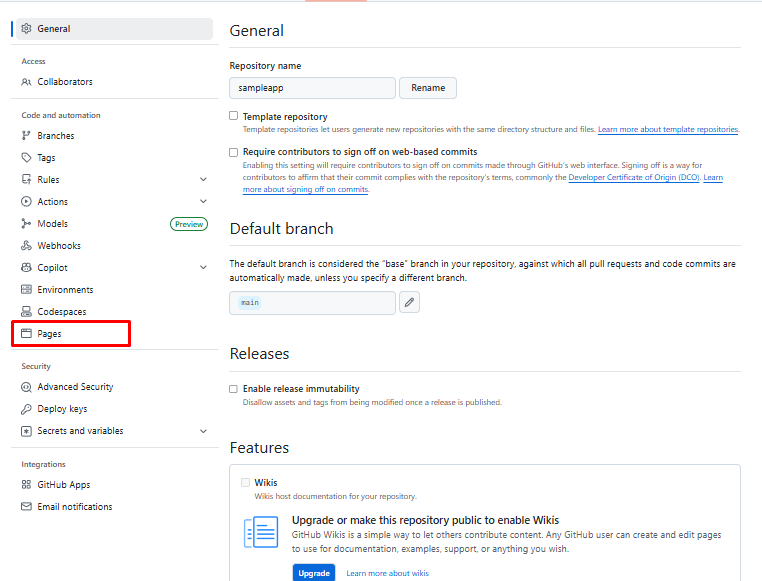This screenshot has width=762, height=581.
Task: Click the Email notifications envelope icon
Action: [27, 507]
